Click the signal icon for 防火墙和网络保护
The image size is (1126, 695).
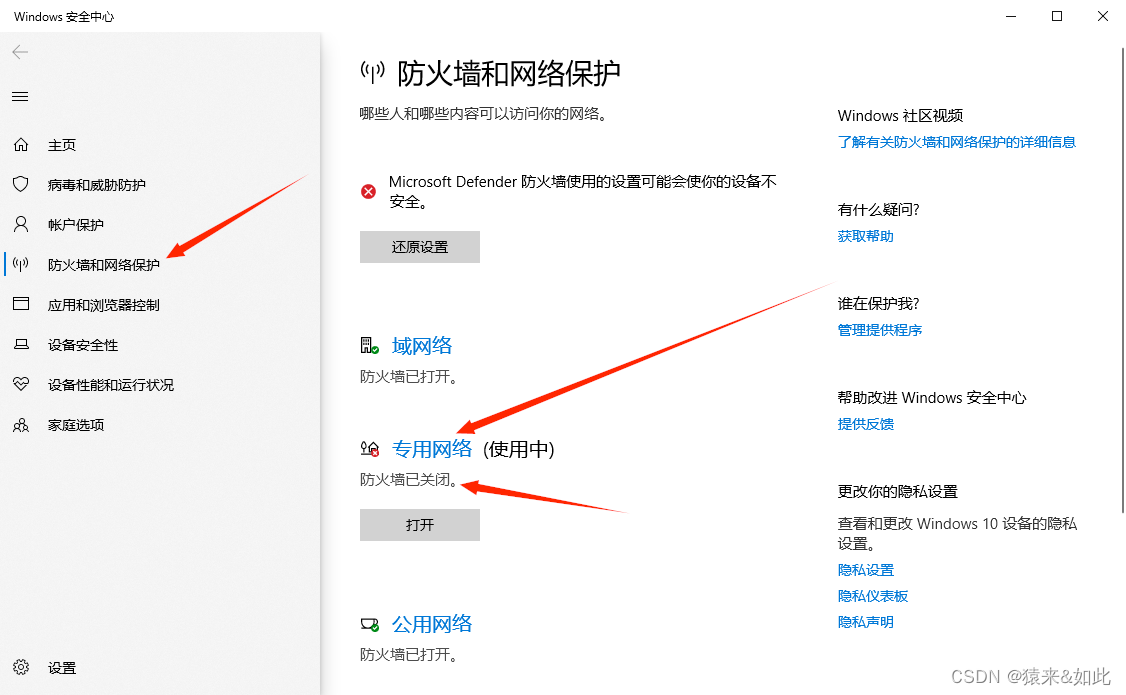[x=21, y=264]
